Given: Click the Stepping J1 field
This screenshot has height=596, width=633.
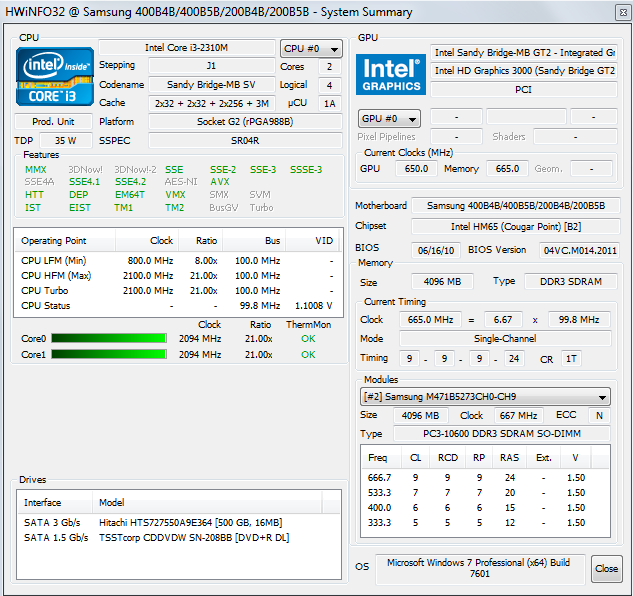Looking at the screenshot, I should pos(212,65).
